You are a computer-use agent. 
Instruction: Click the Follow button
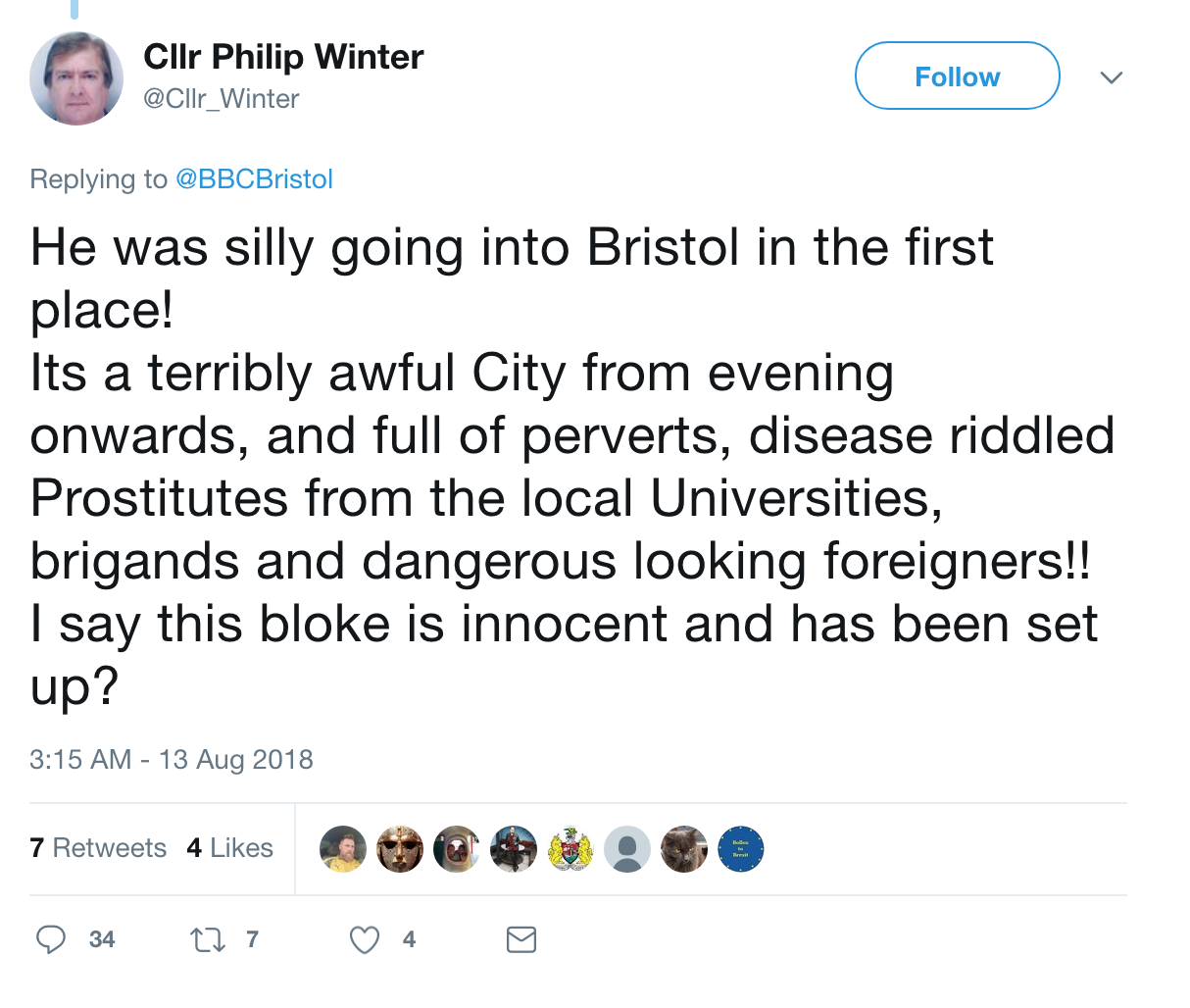point(957,76)
